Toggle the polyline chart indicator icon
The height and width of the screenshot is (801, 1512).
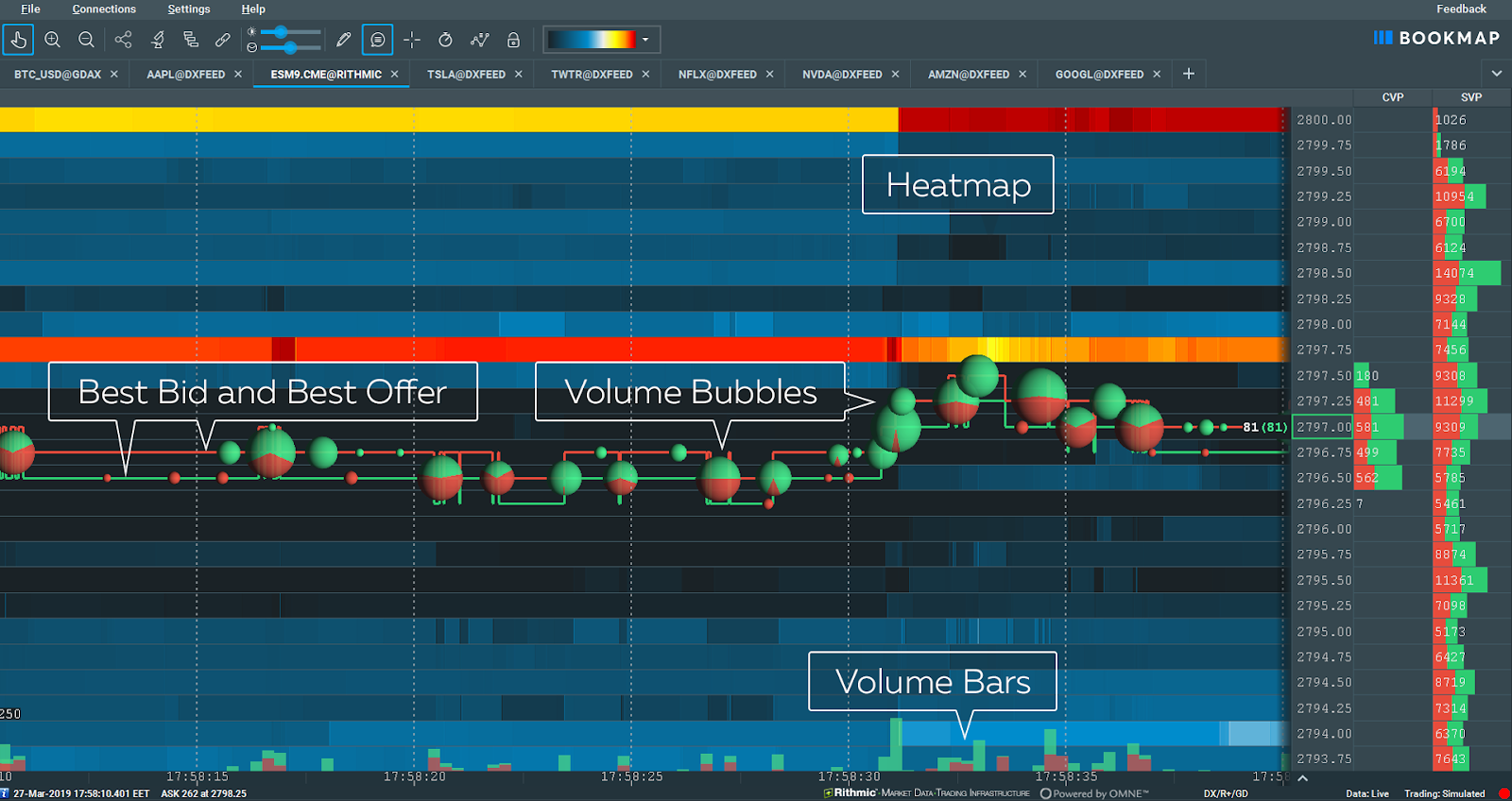click(x=480, y=40)
